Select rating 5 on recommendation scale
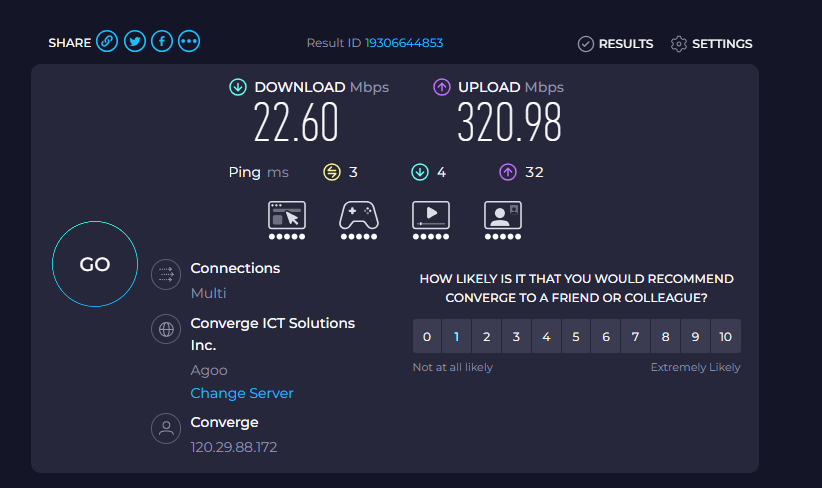The image size is (822, 488). [576, 337]
